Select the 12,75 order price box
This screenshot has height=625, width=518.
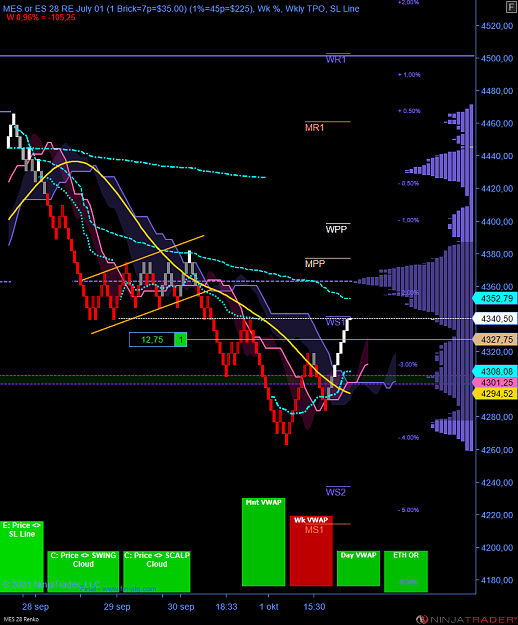click(152, 340)
